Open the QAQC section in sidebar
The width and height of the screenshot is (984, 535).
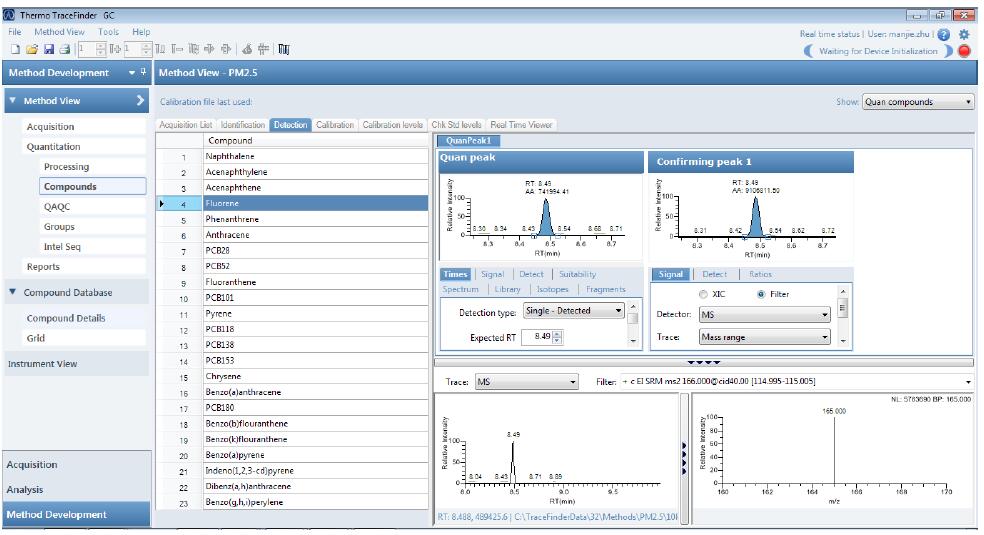pos(57,207)
